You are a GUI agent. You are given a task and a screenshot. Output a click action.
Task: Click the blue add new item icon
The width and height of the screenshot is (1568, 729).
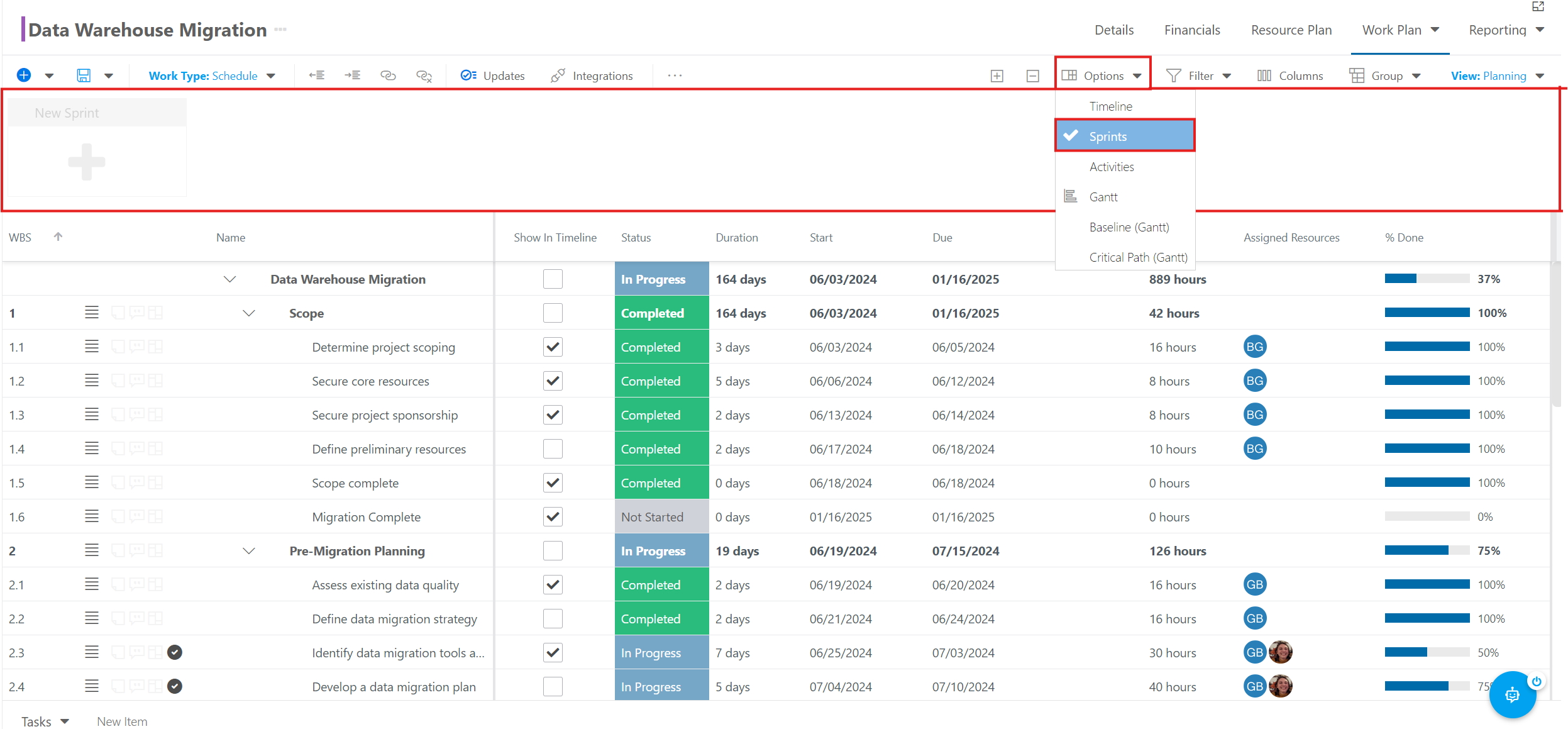pyautogui.click(x=24, y=75)
